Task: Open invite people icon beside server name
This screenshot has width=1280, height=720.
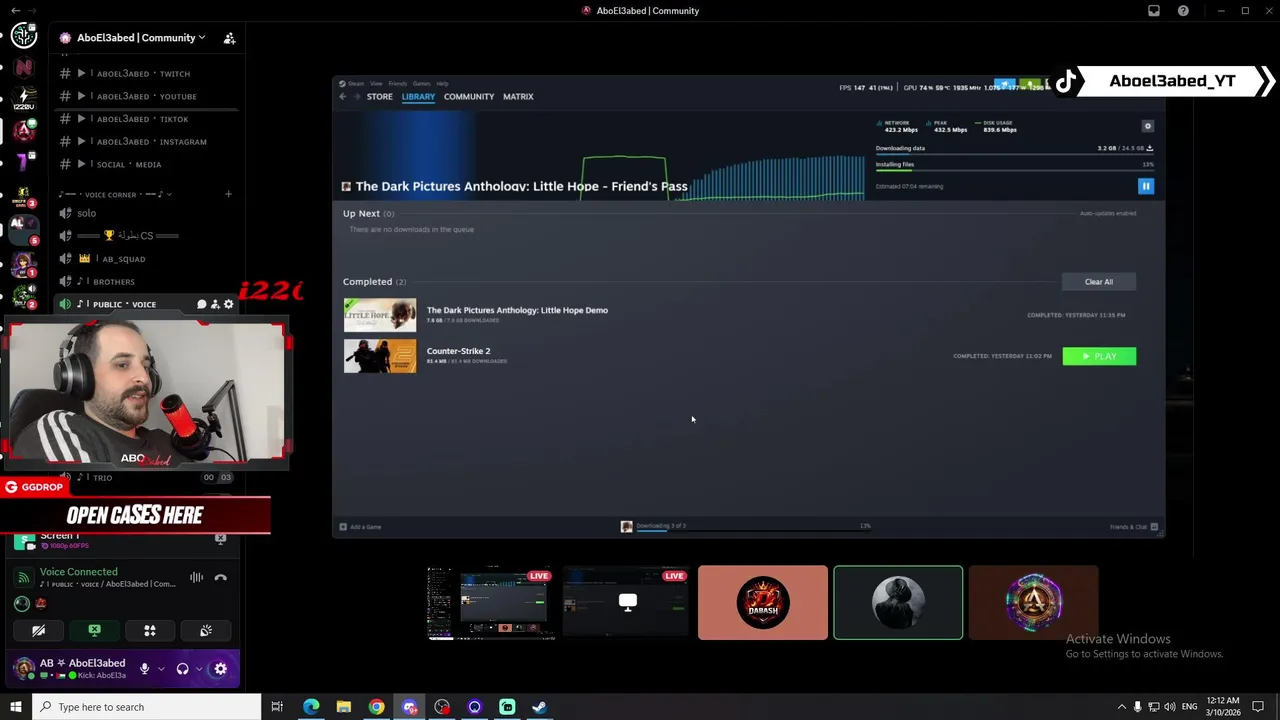Action: pyautogui.click(x=229, y=38)
